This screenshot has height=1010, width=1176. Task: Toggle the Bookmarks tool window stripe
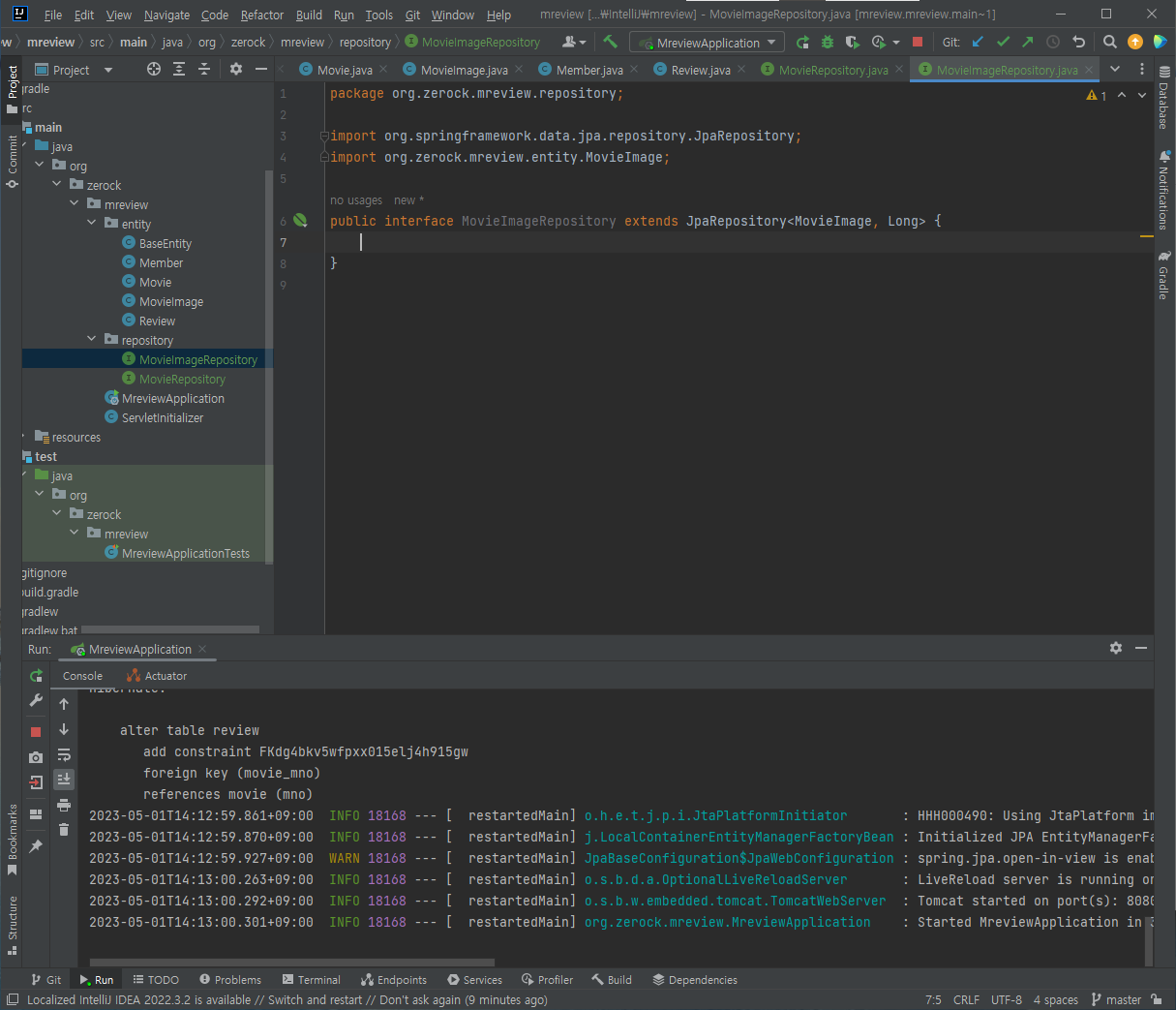(12, 839)
